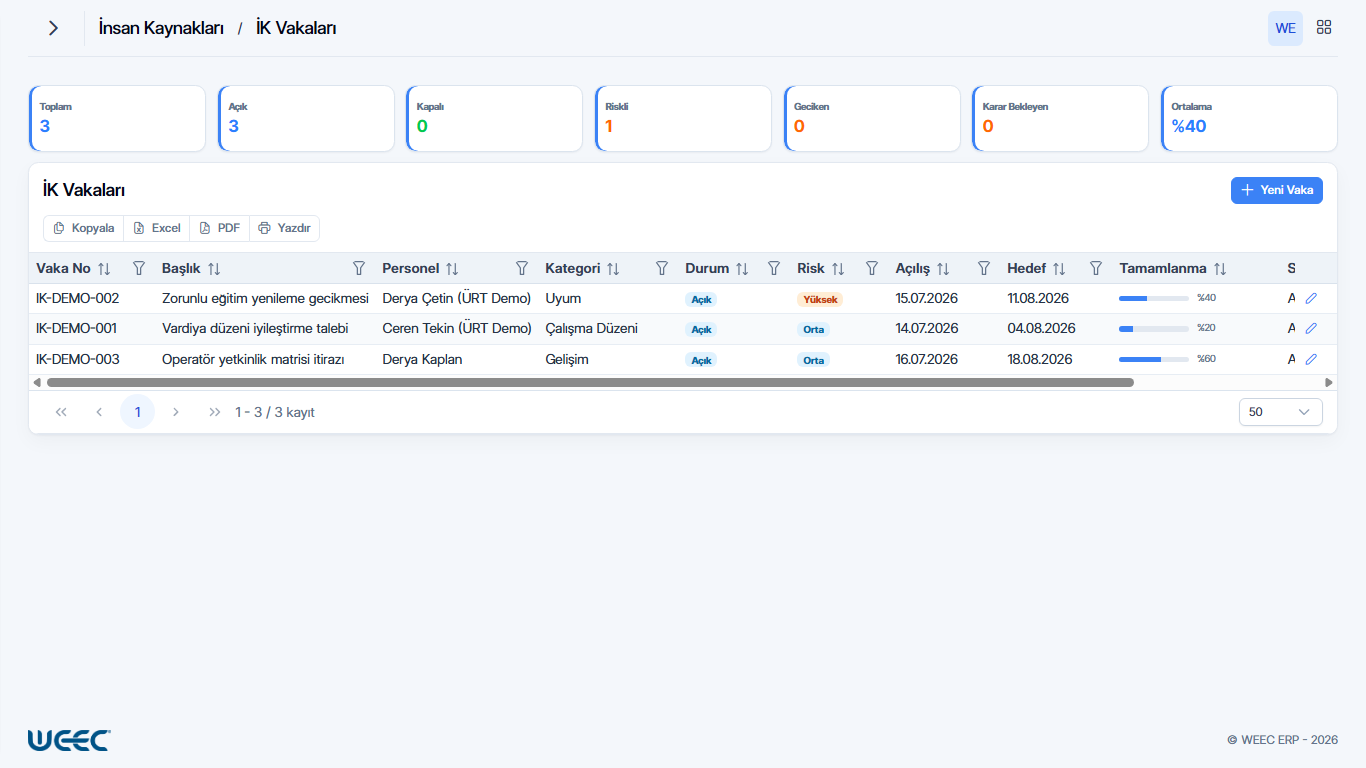The image size is (1366, 768).
Task: Sort by the Risk column
Action: tap(838, 269)
